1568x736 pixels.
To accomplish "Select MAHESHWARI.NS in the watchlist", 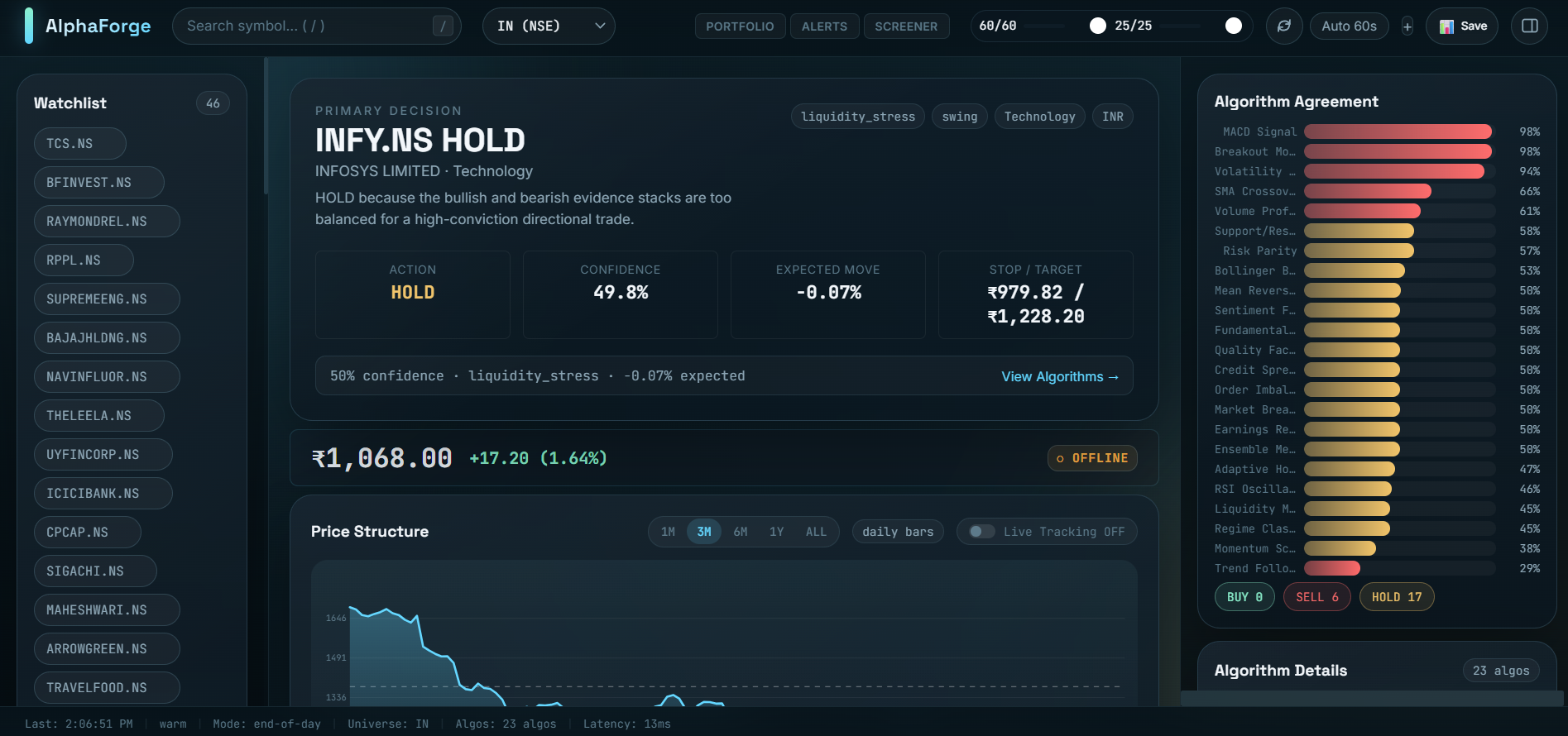I will (x=107, y=610).
